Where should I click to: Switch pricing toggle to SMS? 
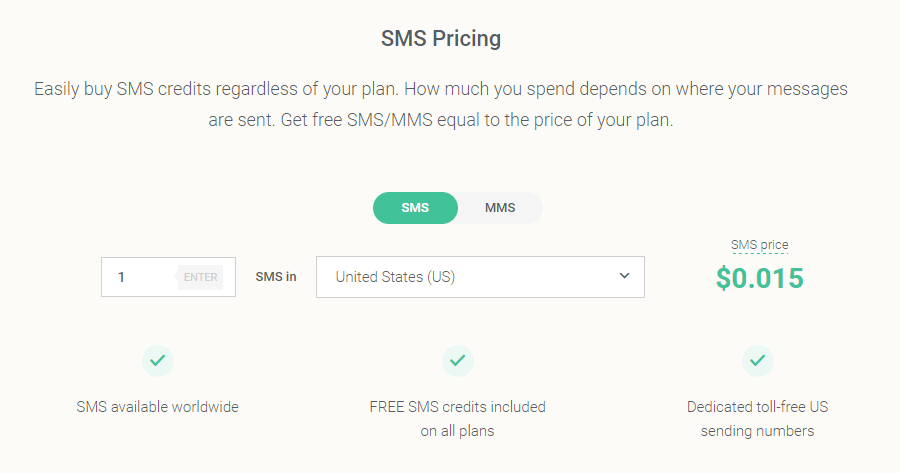click(x=415, y=208)
